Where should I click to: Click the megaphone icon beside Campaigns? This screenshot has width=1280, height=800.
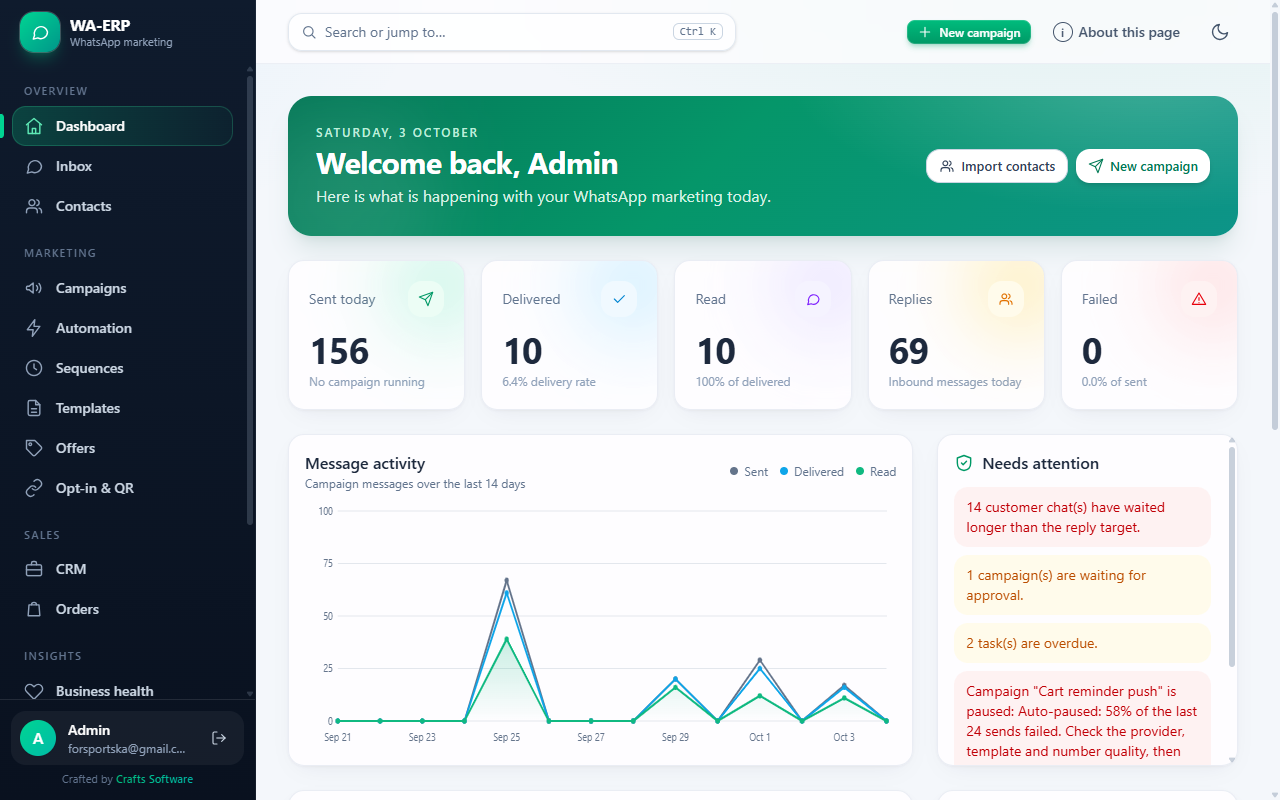pyautogui.click(x=34, y=288)
